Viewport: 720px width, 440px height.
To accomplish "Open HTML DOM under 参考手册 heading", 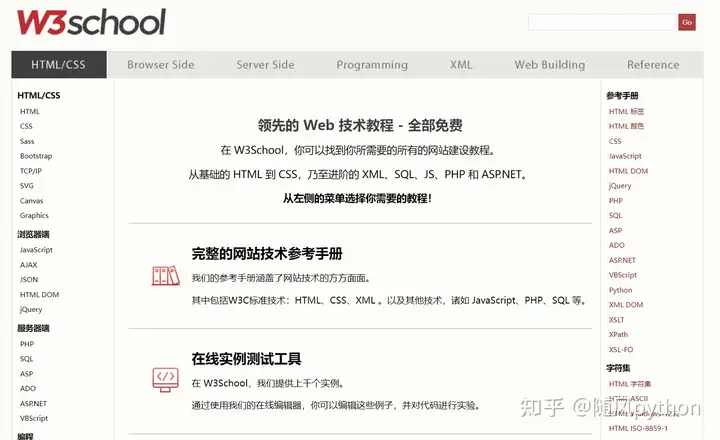I will tap(628, 171).
